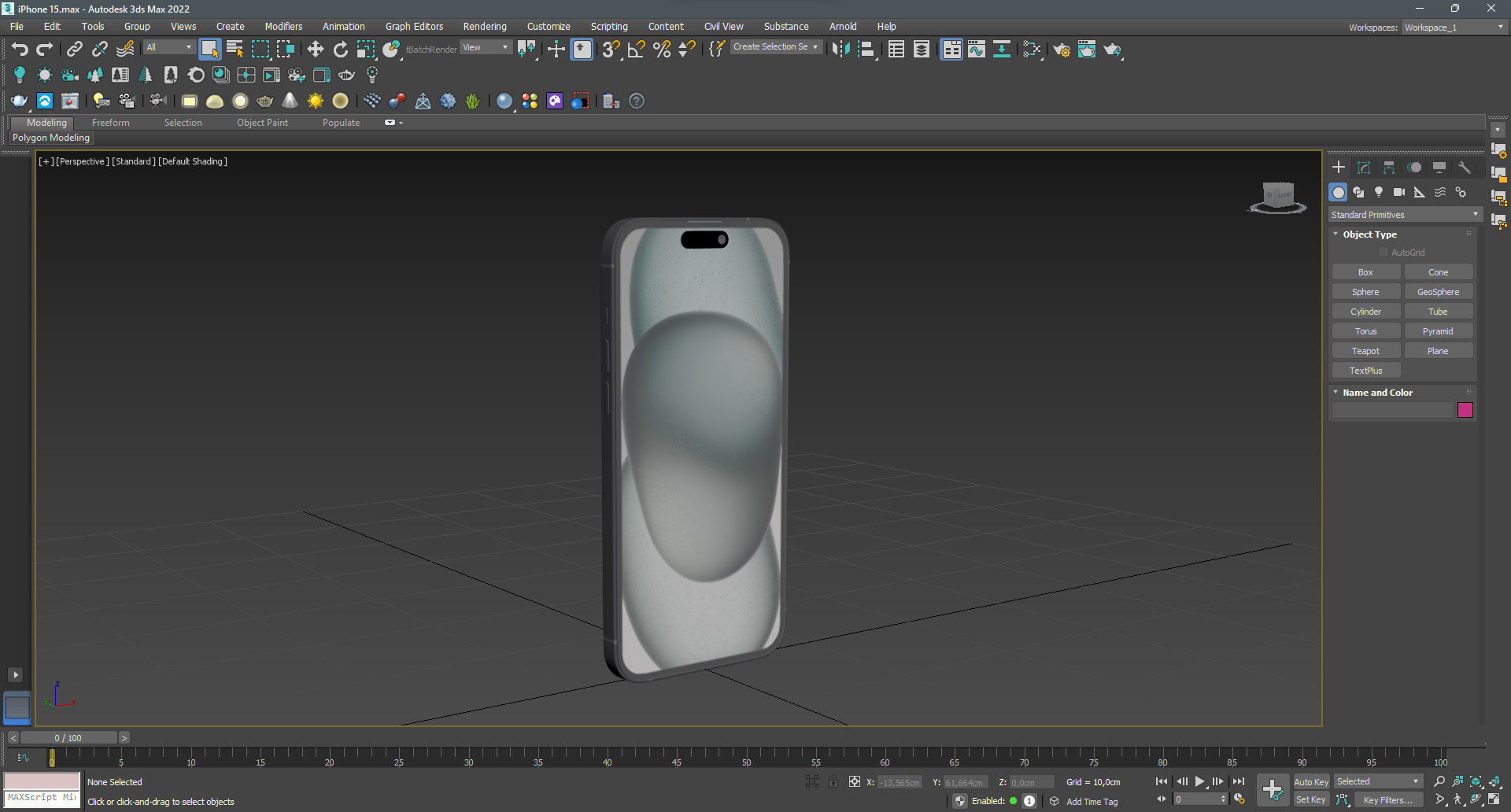Open Select by Name tool

(x=235, y=50)
